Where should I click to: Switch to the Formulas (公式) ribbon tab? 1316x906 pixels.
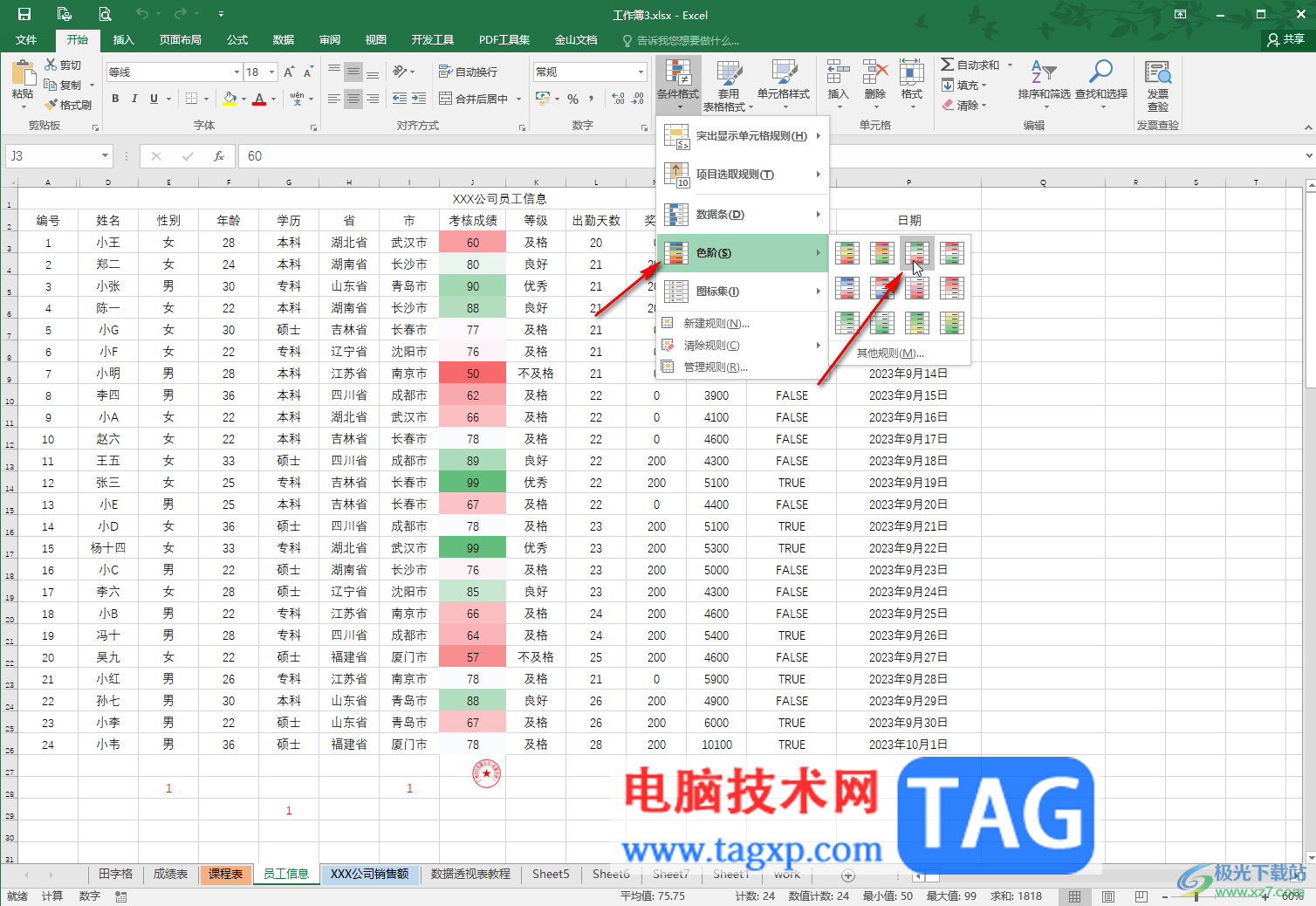237,40
